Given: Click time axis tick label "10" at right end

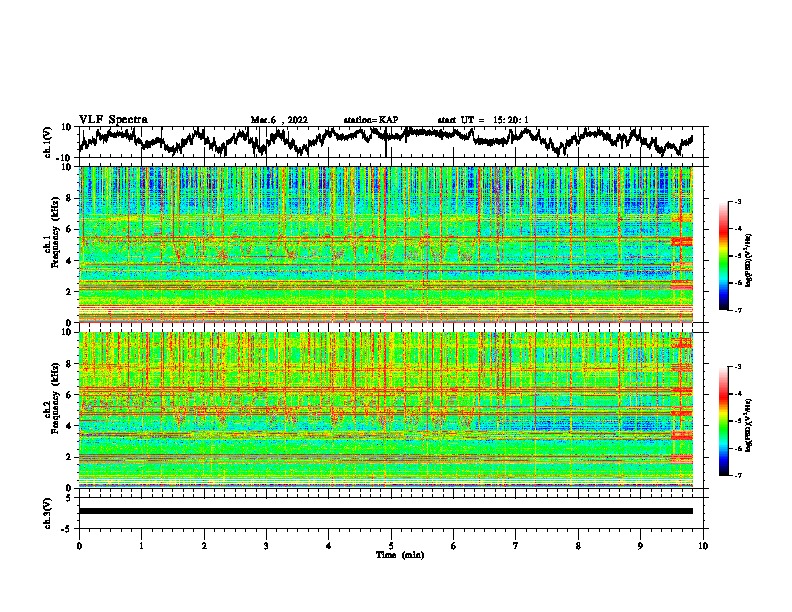Looking at the screenshot, I should pyautogui.click(x=703, y=546).
